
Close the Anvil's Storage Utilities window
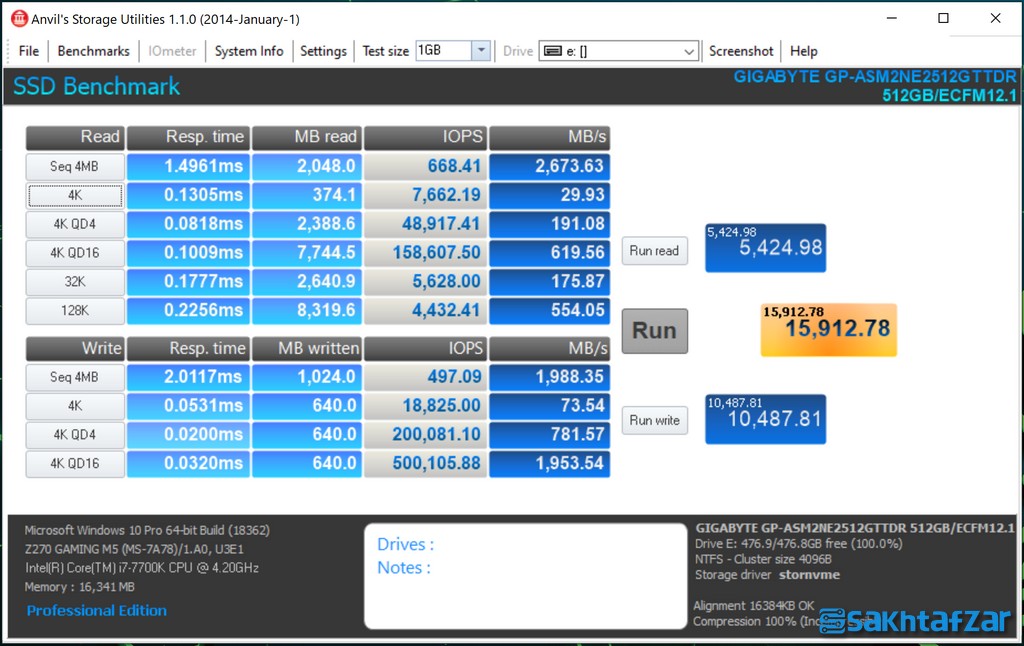[995, 18]
